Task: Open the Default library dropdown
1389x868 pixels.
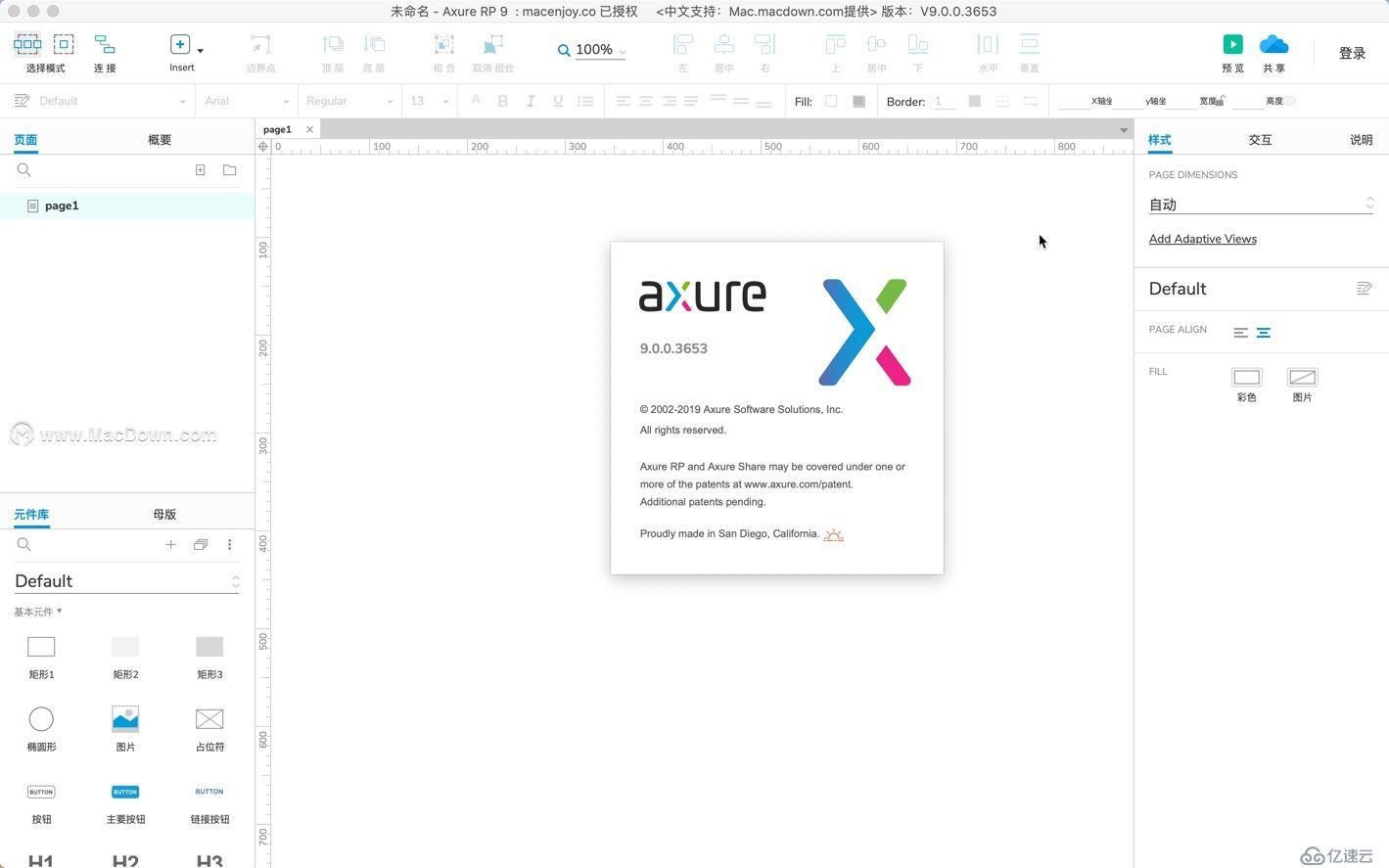Action: (x=127, y=581)
